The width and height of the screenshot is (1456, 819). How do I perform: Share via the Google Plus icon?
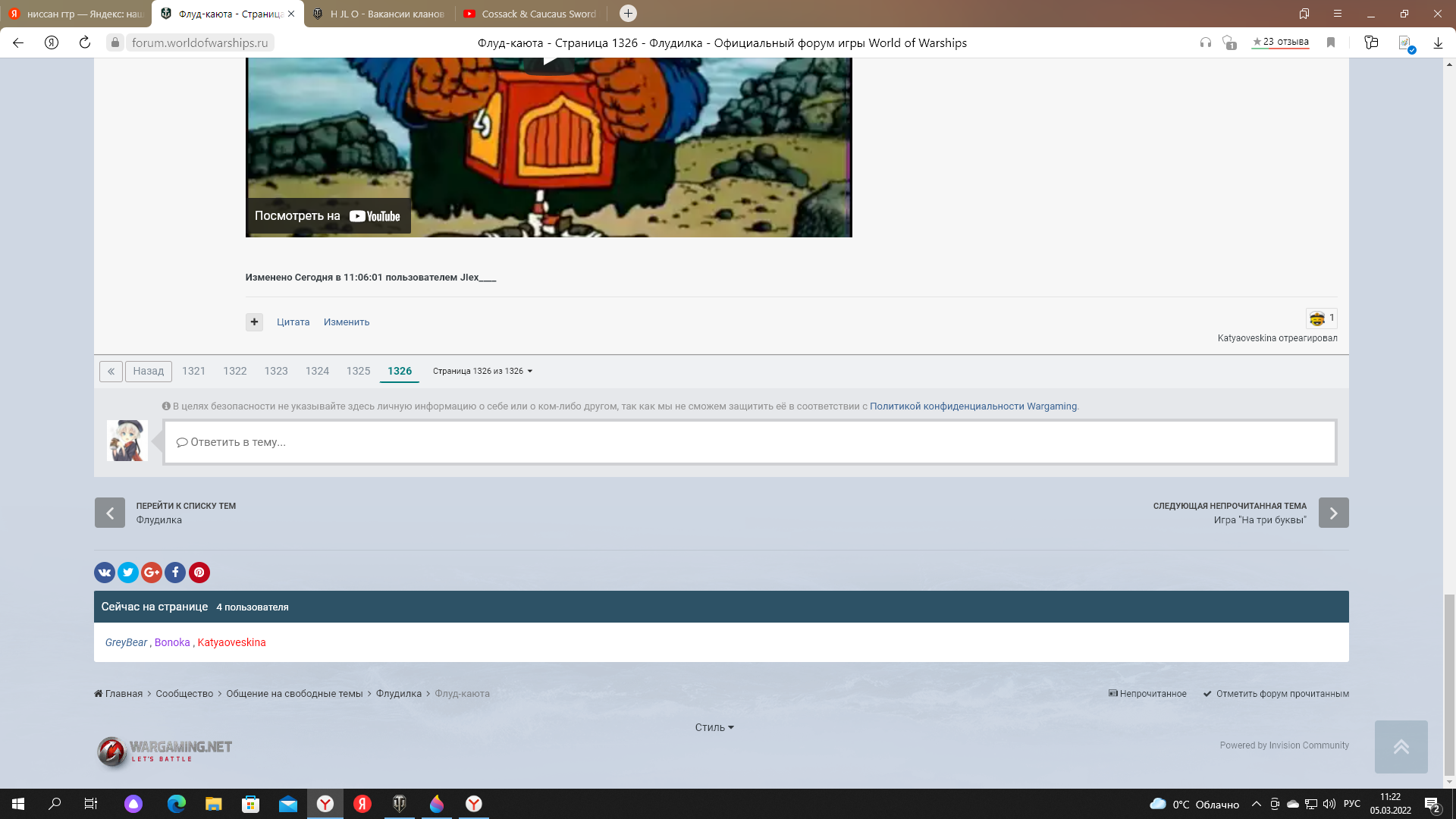click(152, 573)
